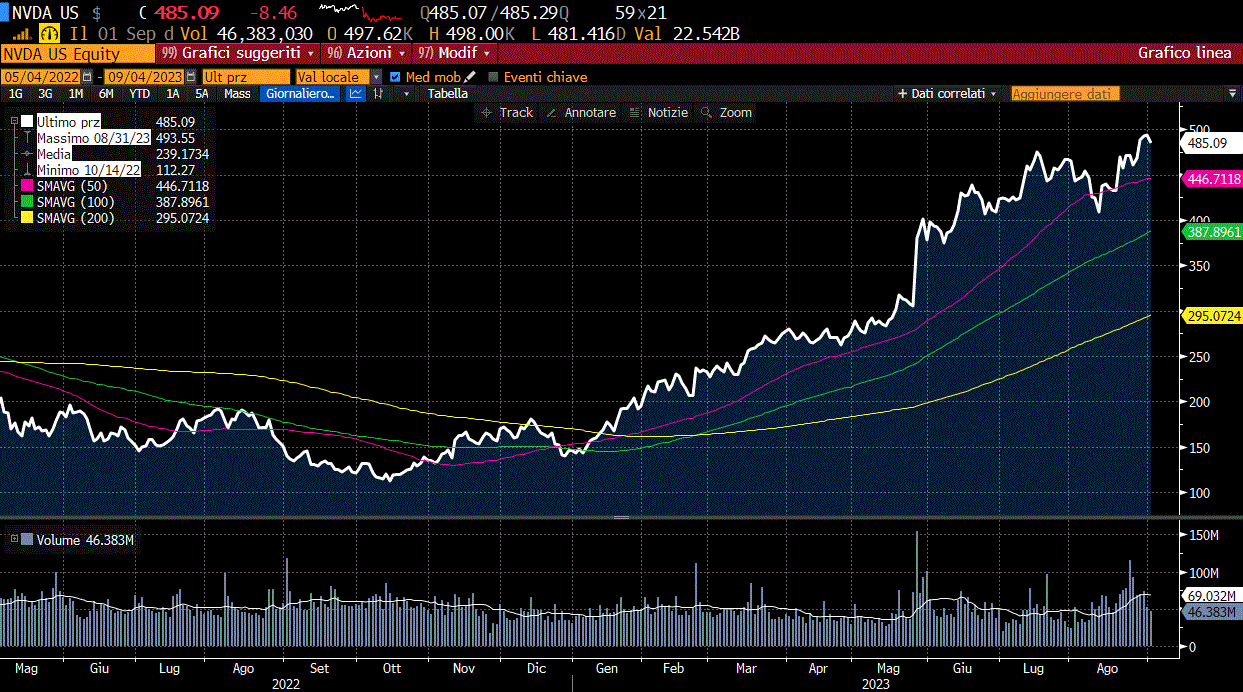Open the Grafici suggeriti menu
The image size is (1243, 692).
coord(238,53)
